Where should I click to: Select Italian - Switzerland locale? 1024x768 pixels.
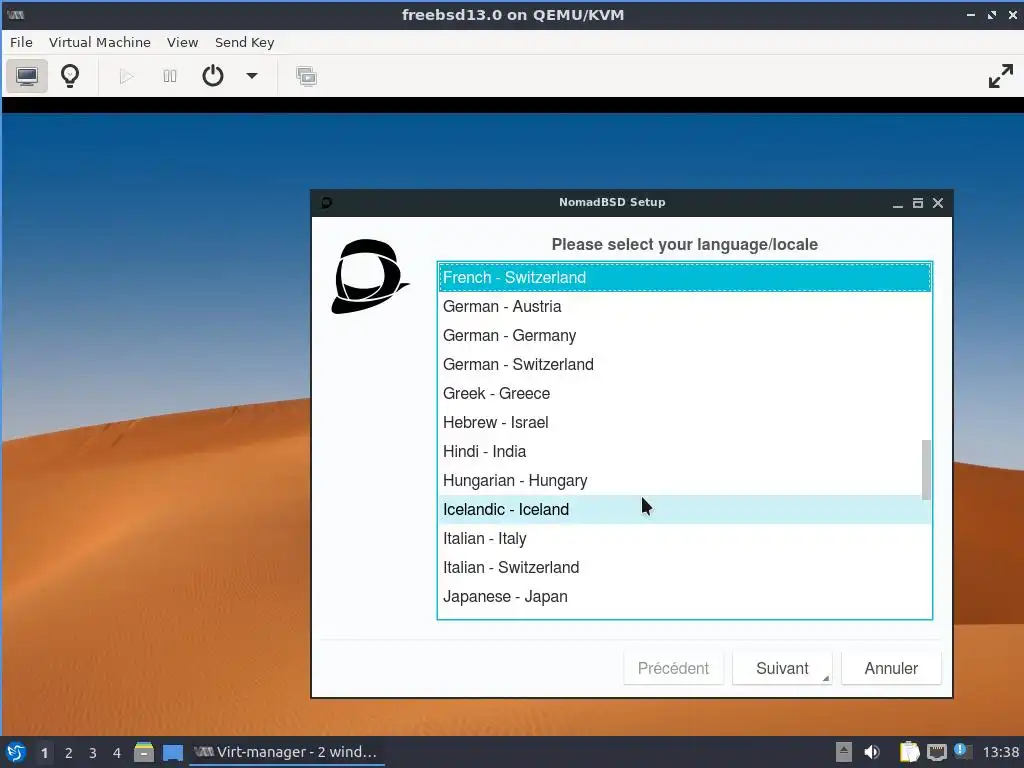click(684, 568)
